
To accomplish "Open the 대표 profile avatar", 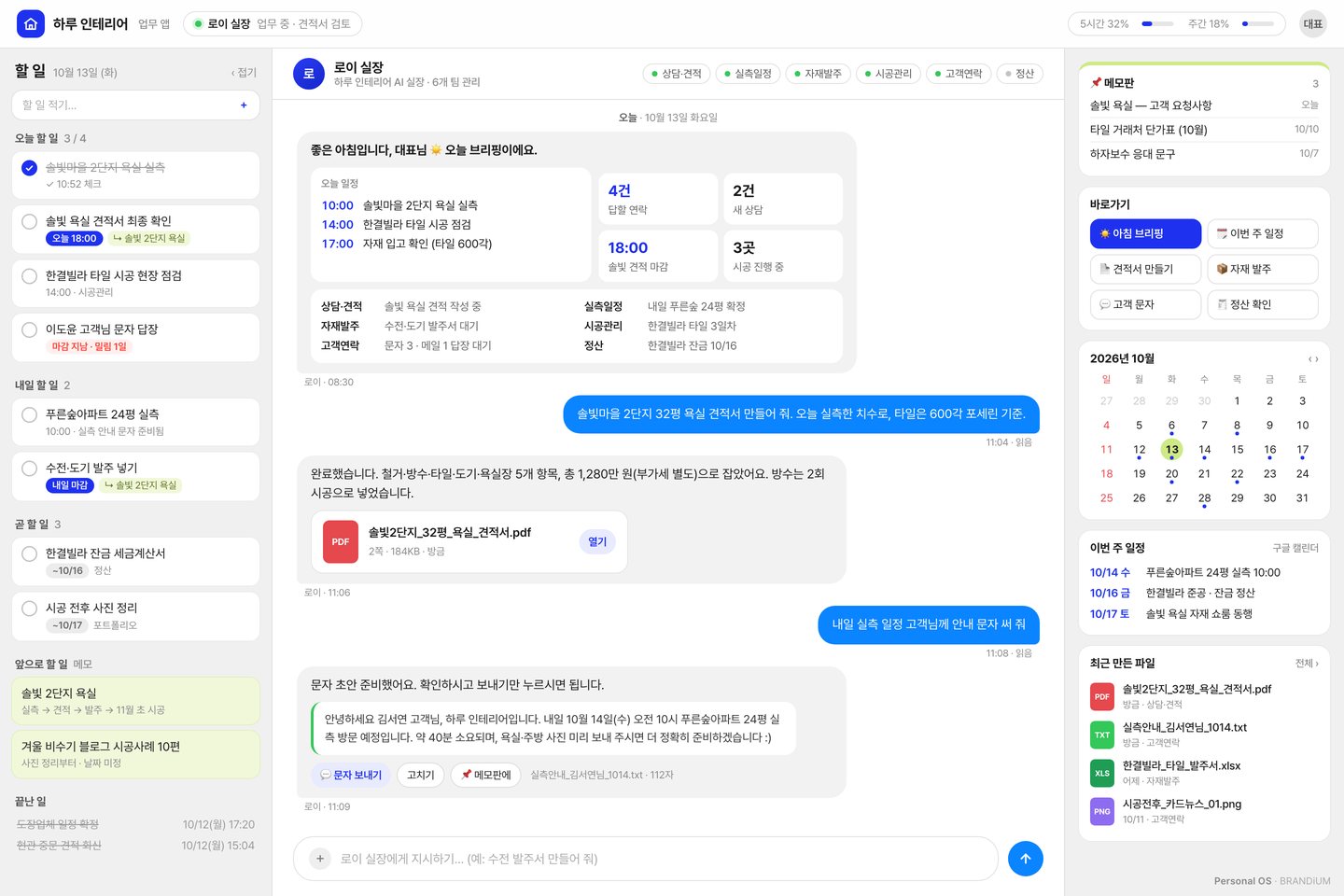I will pyautogui.click(x=1313, y=23).
